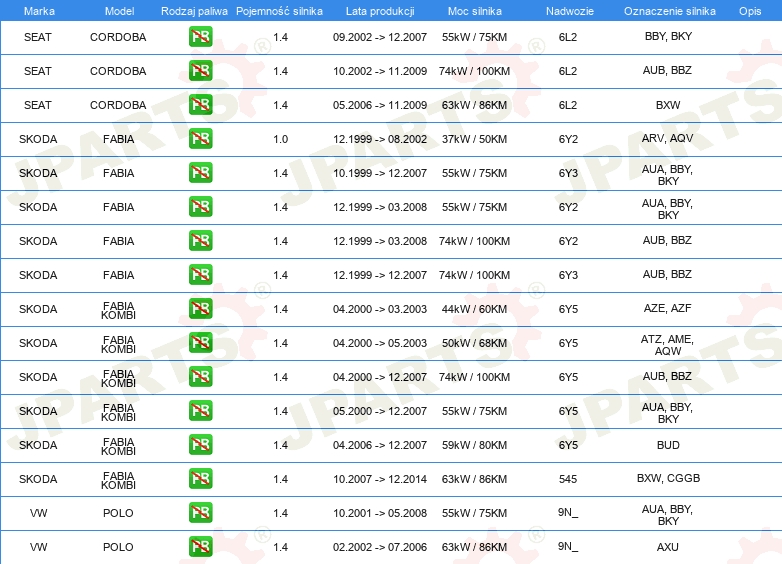
Task: Select FABIA KOMBI model cell in the BUD row
Action: tap(118, 446)
